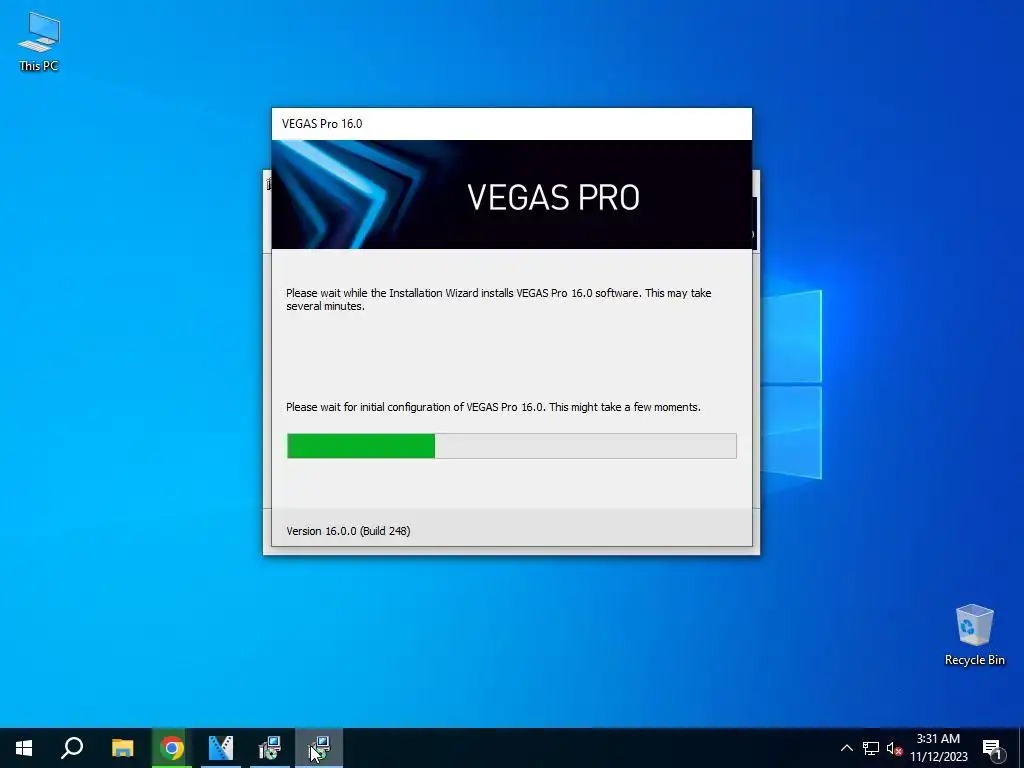
Task: Switch to Google Chrome in taskbar
Action: [172, 748]
